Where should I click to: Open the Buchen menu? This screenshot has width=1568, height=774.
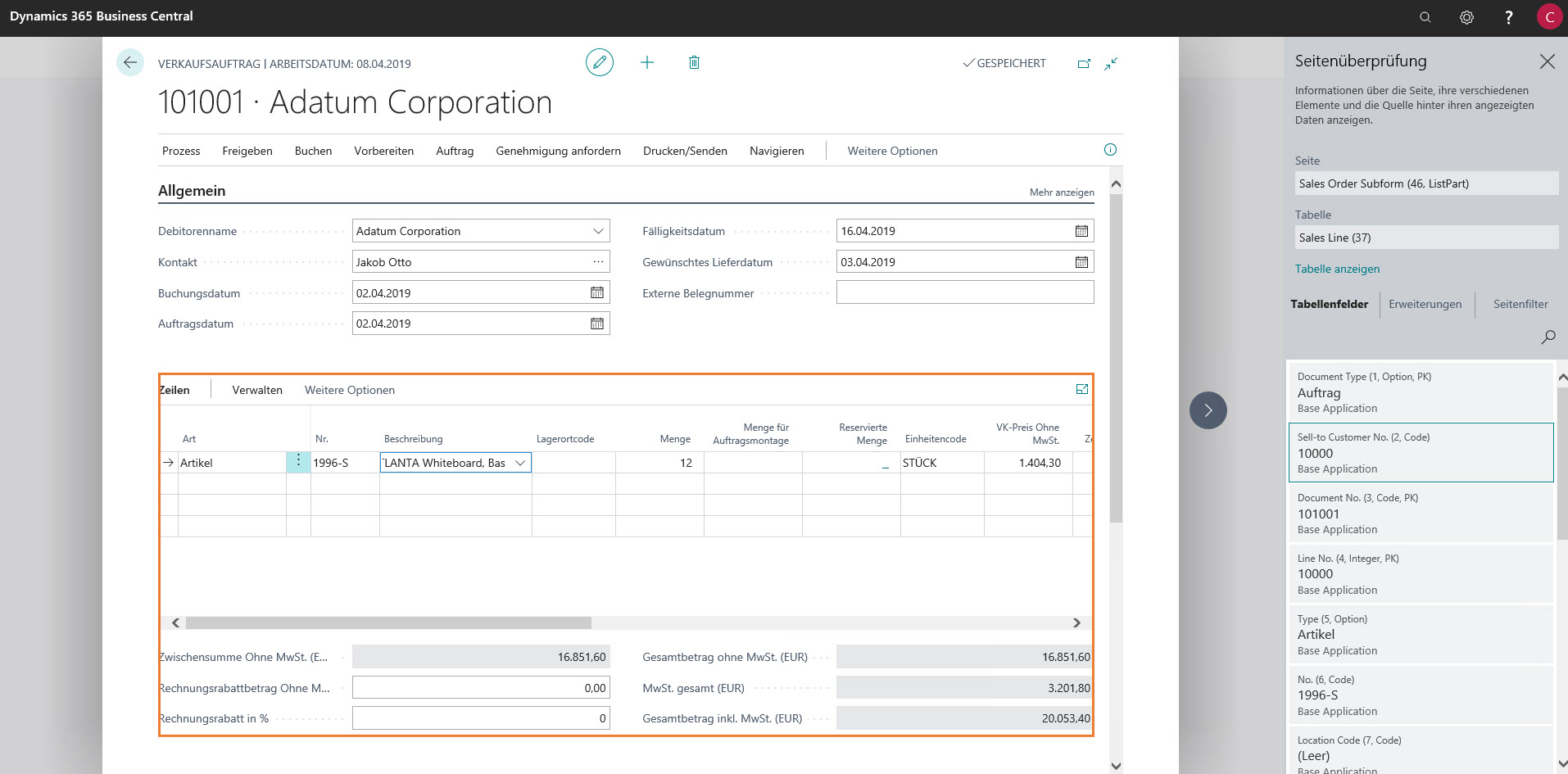coord(313,151)
